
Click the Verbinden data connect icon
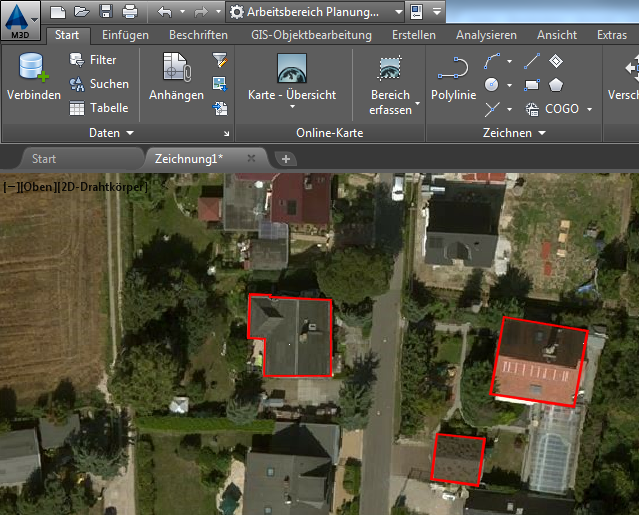pos(32,69)
